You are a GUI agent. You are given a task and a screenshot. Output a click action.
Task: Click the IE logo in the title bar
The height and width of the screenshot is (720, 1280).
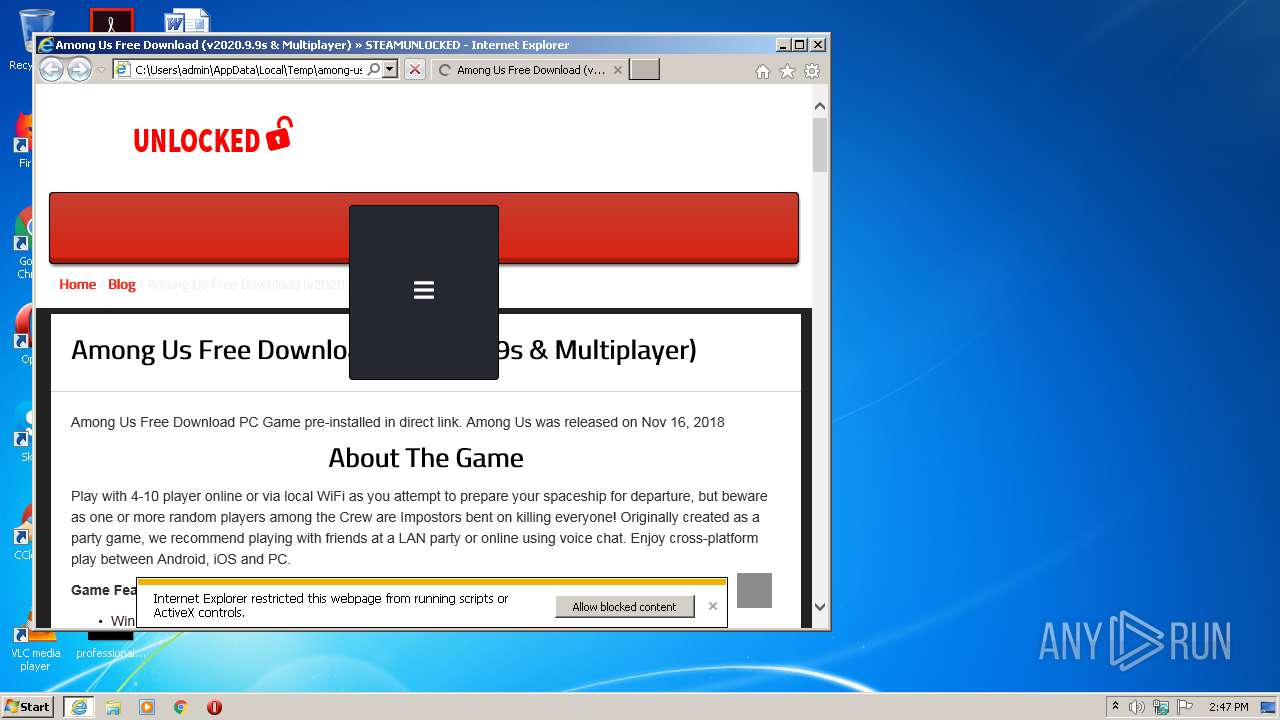click(x=45, y=45)
